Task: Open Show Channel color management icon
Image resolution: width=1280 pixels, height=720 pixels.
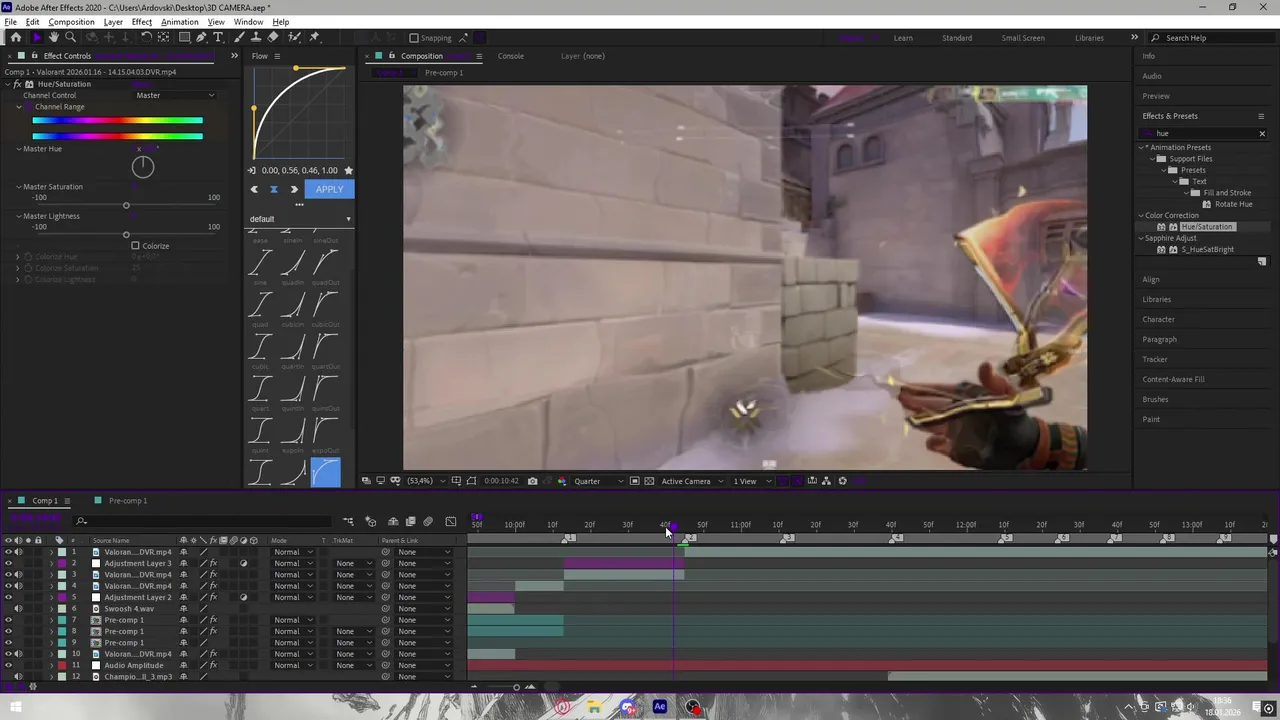Action: pyautogui.click(x=560, y=481)
